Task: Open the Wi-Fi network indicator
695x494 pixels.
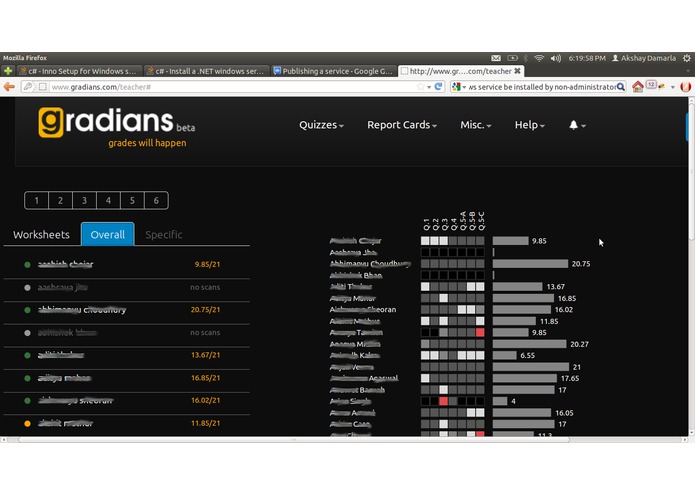Action: pyautogui.click(x=539, y=58)
